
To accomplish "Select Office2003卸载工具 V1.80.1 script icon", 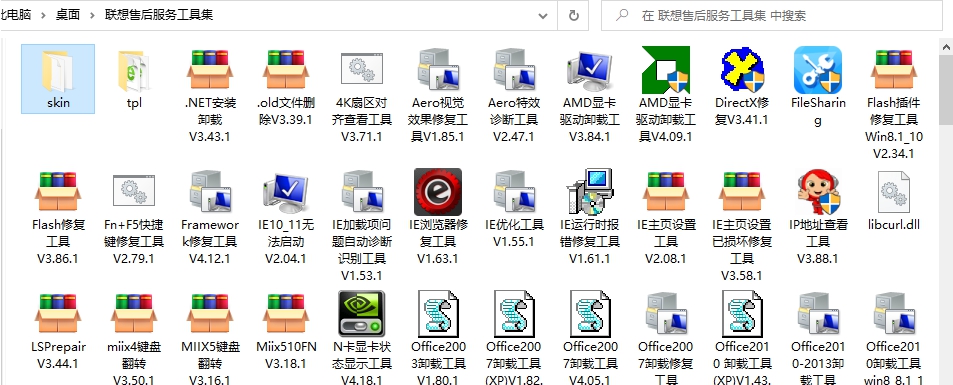I will pyautogui.click(x=438, y=314).
